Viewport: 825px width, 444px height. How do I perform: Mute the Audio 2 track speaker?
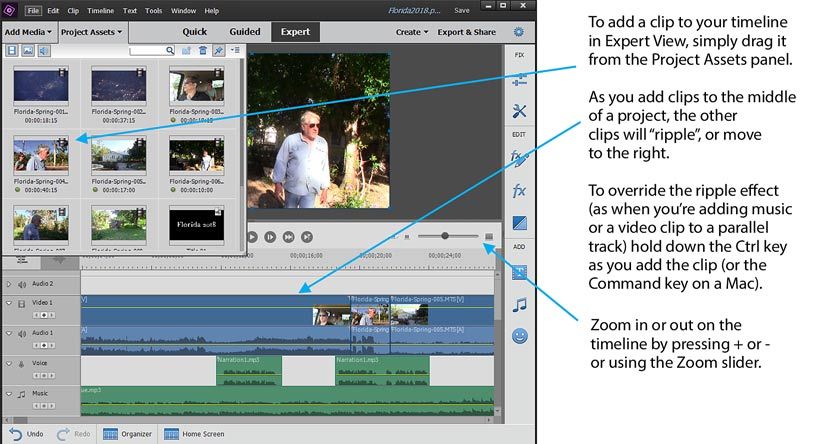22,285
